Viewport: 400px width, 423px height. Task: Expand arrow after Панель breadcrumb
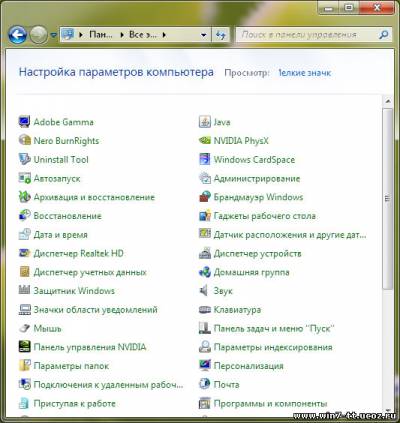[x=122, y=35]
